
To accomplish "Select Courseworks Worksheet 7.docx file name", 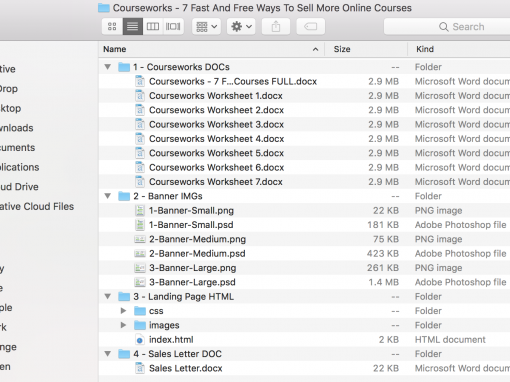I will click(x=216, y=182).
